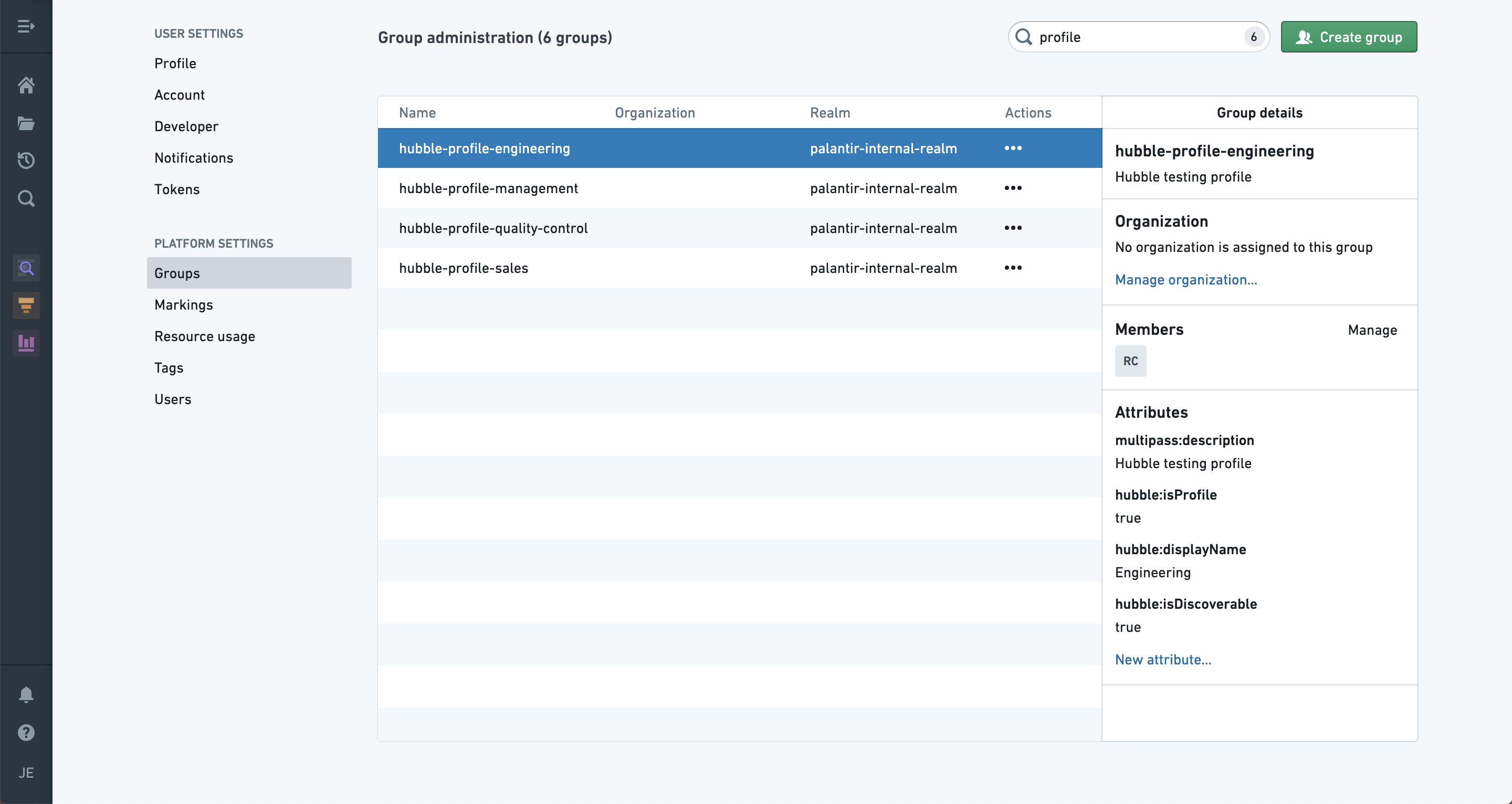Open the JE user account avatar

pyautogui.click(x=26, y=773)
